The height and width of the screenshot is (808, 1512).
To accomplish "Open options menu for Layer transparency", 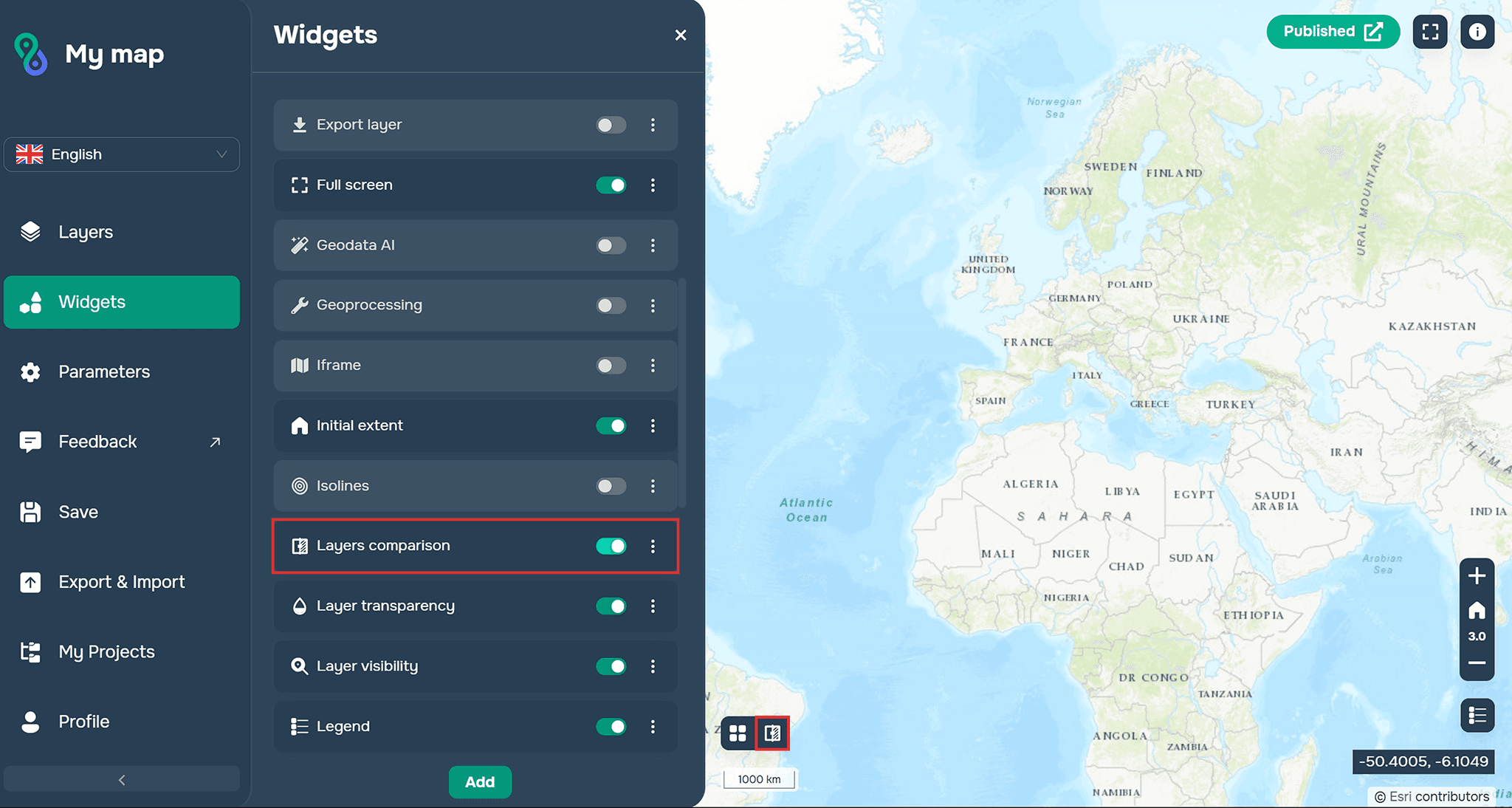I will pos(653,606).
